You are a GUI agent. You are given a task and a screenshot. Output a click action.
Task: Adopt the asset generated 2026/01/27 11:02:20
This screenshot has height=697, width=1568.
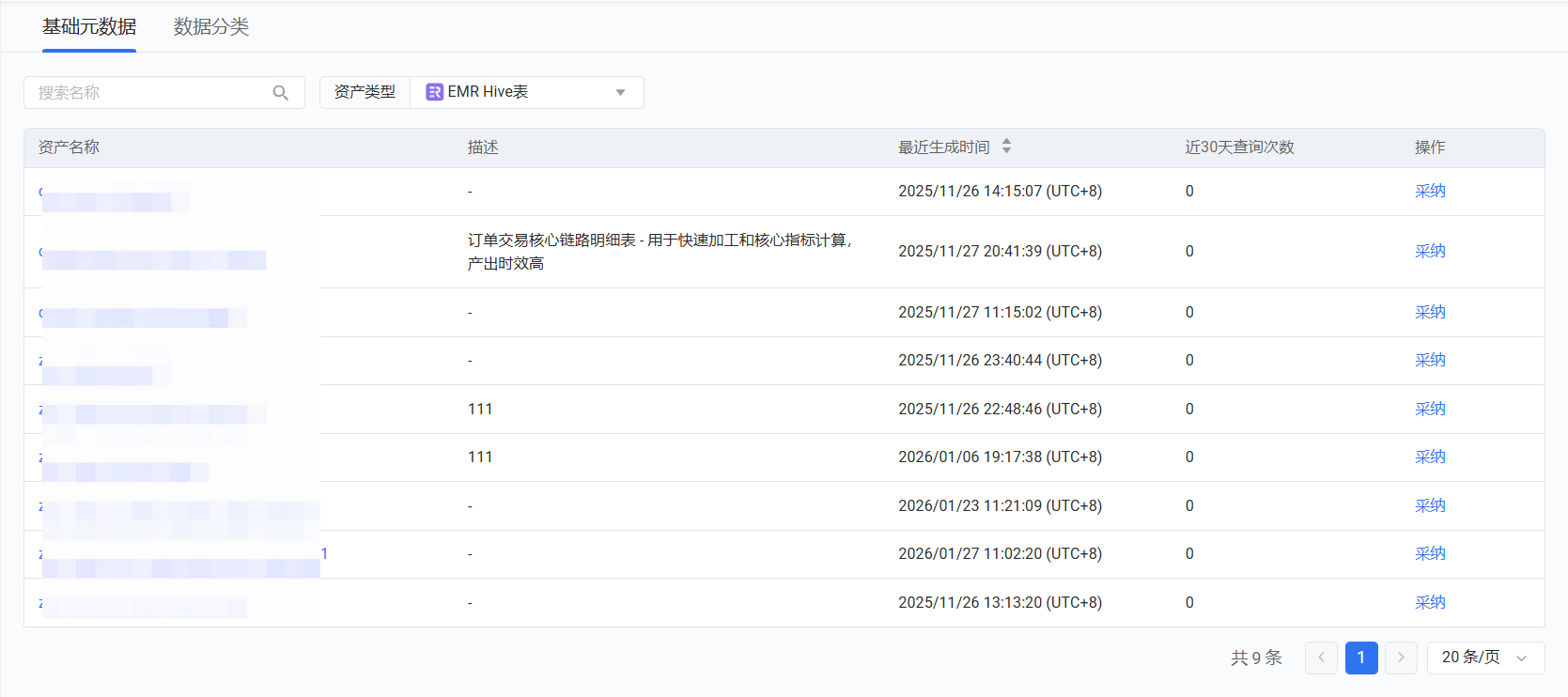click(1430, 554)
